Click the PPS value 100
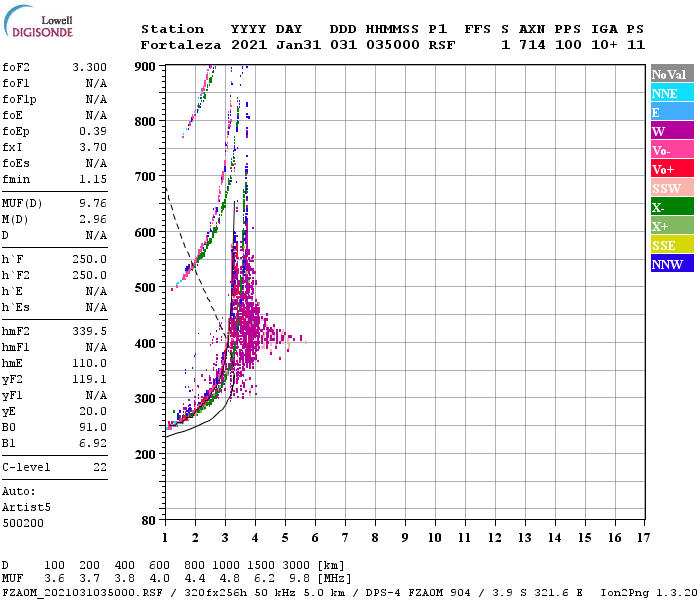700x600 pixels. click(568, 45)
